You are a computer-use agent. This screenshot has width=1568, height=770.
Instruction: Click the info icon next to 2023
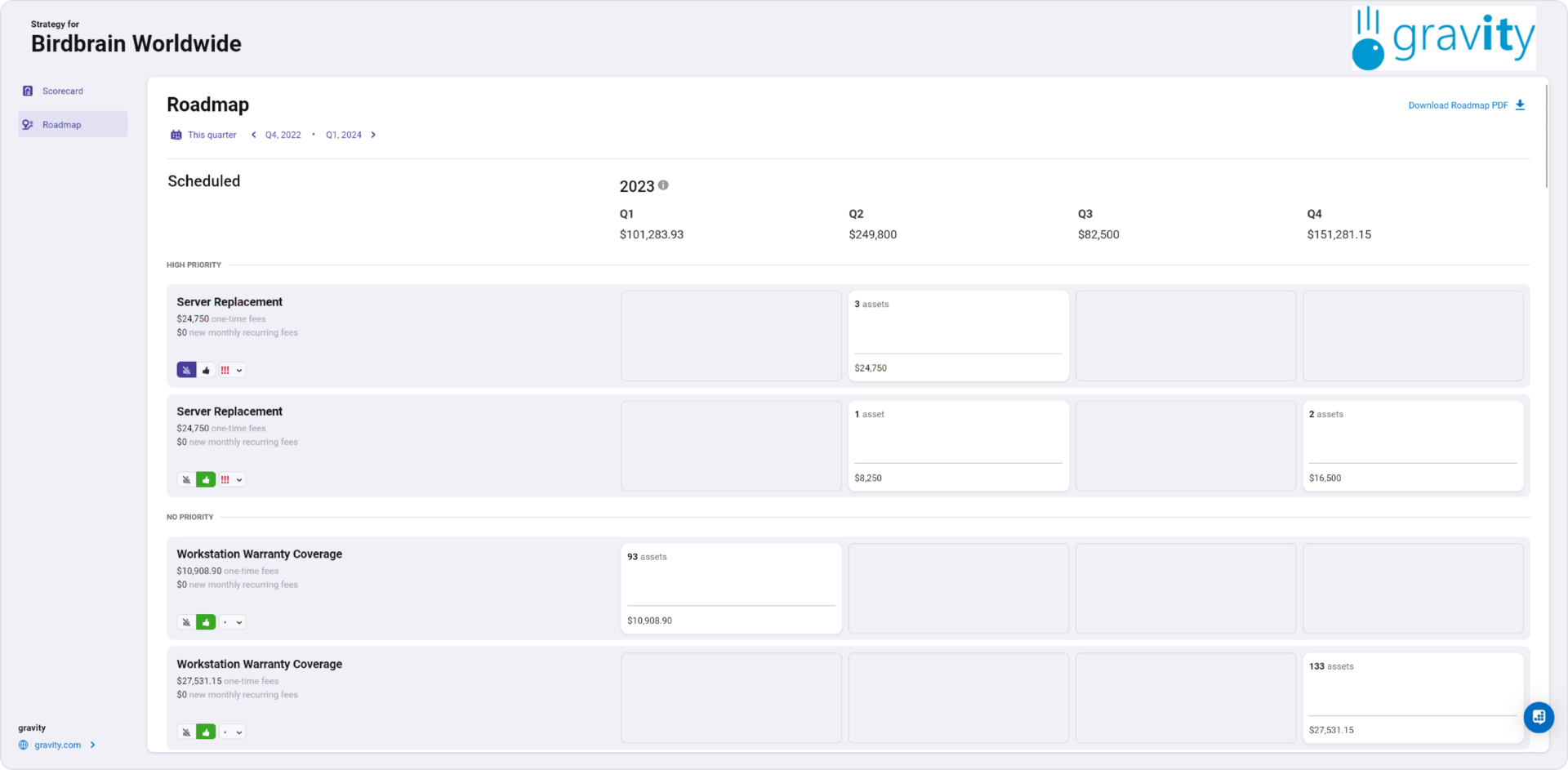tap(663, 185)
